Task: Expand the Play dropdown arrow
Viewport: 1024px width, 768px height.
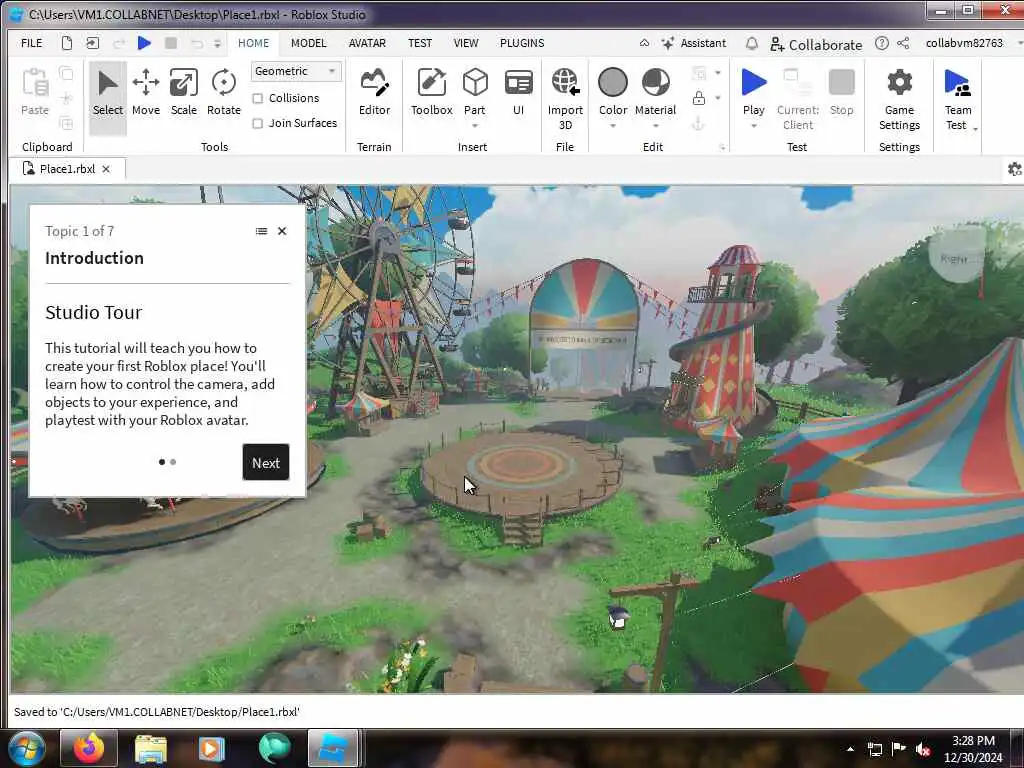Action: [x=754, y=126]
